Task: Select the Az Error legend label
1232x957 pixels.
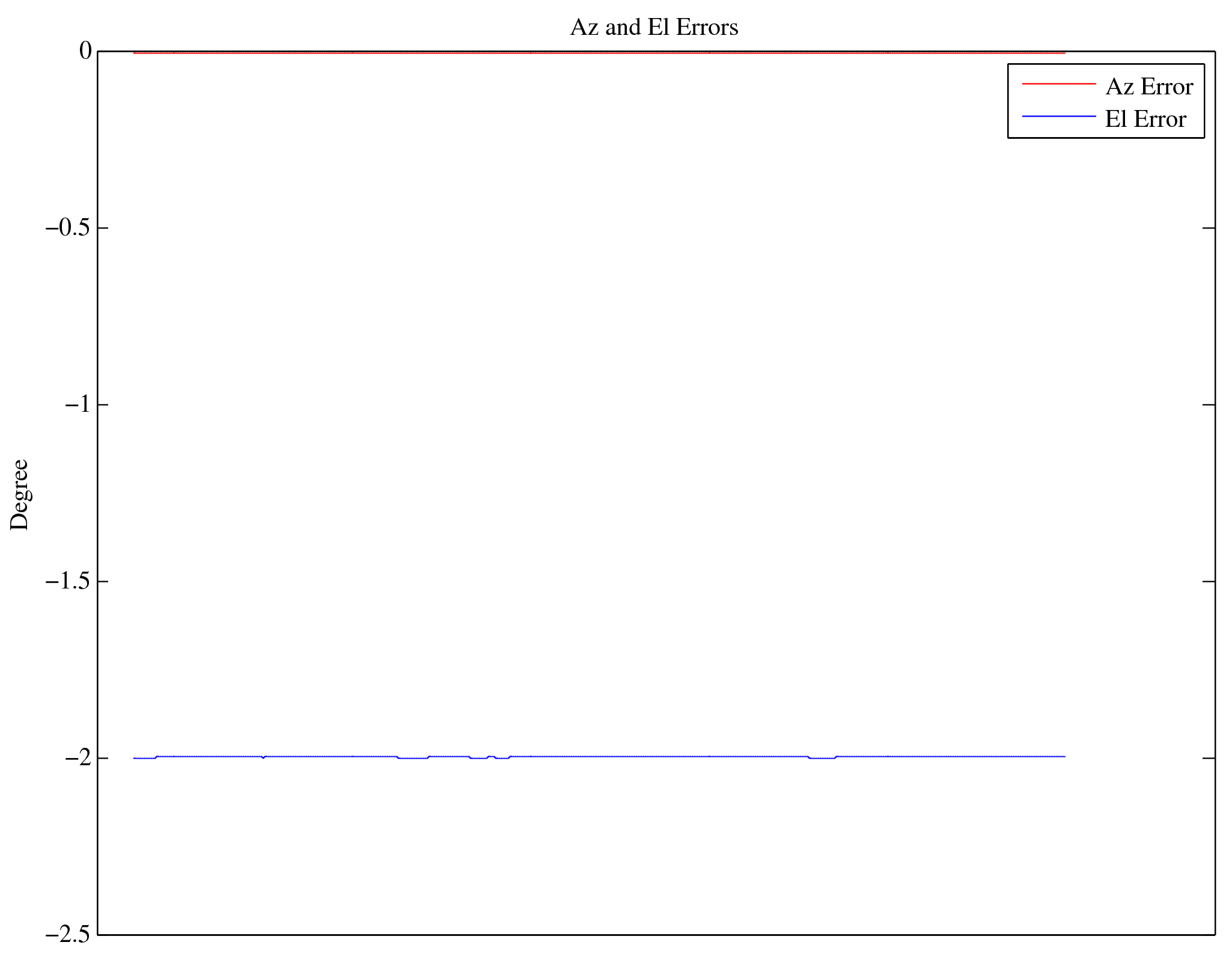Action: pyautogui.click(x=1148, y=87)
